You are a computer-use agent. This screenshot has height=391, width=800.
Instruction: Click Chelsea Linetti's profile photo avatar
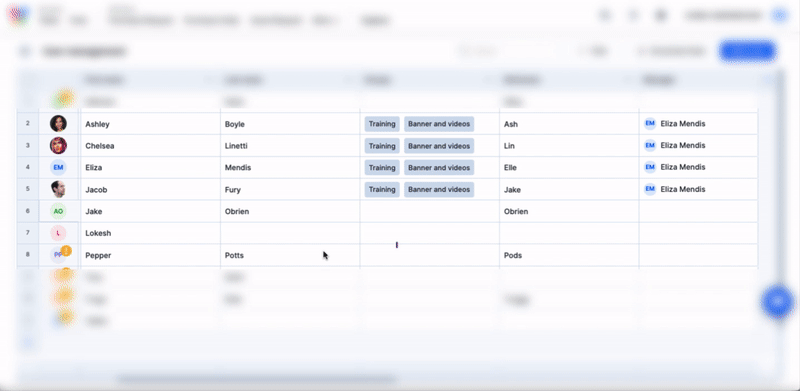tap(58, 145)
